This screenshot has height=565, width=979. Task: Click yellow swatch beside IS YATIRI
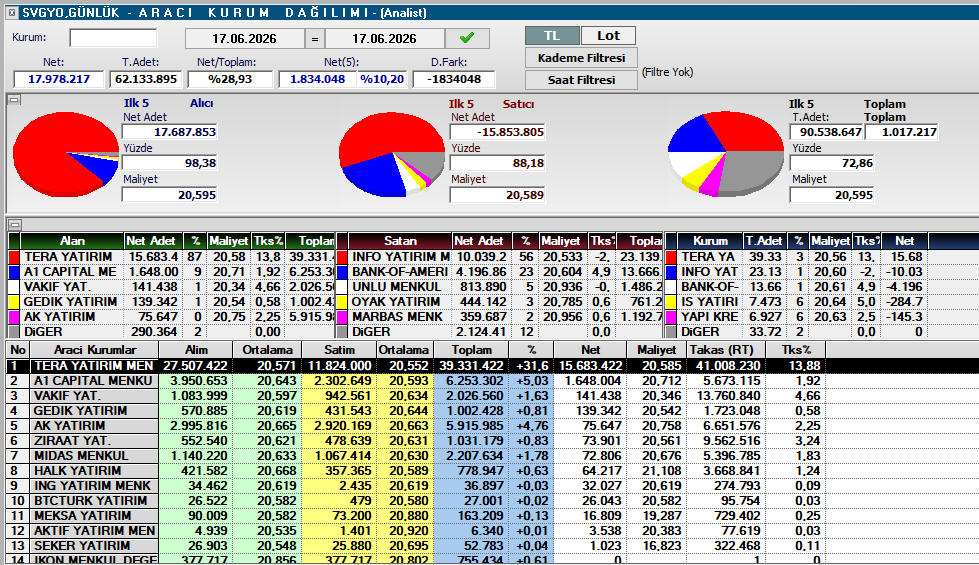click(671, 302)
